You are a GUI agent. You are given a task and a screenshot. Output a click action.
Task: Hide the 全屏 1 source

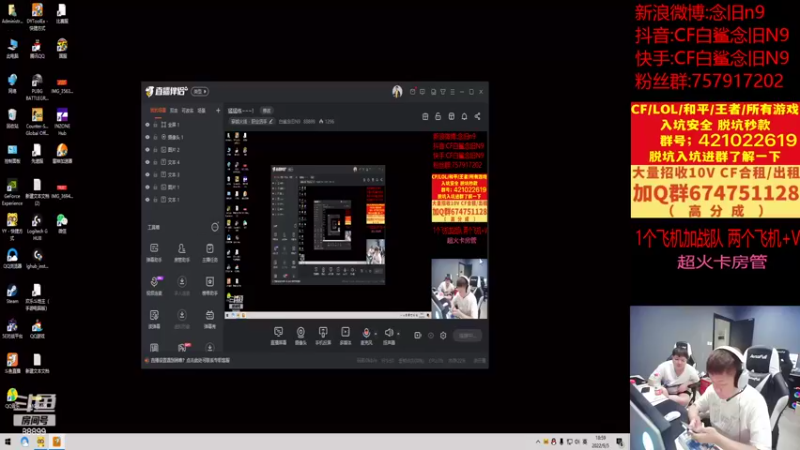[x=147, y=124]
